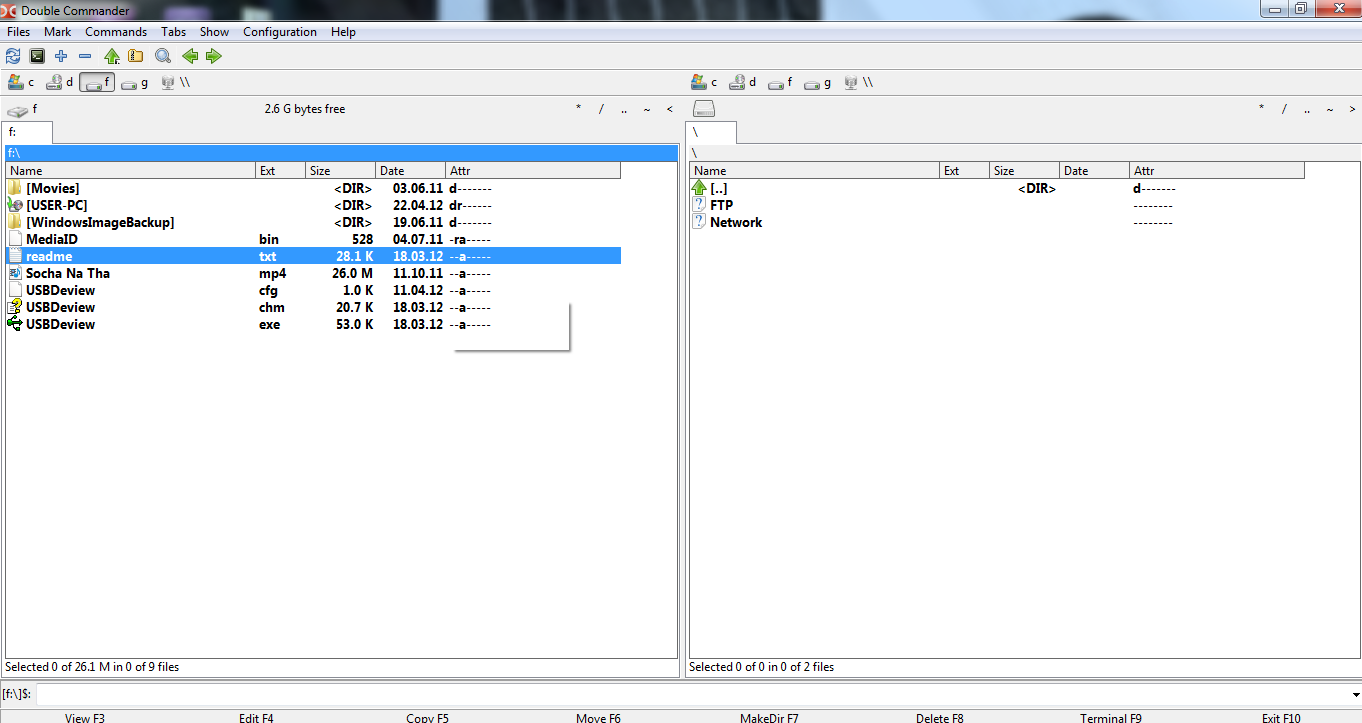Click the Refresh icon in the toolbar
This screenshot has height=723, width=1362.
pyautogui.click(x=13, y=56)
